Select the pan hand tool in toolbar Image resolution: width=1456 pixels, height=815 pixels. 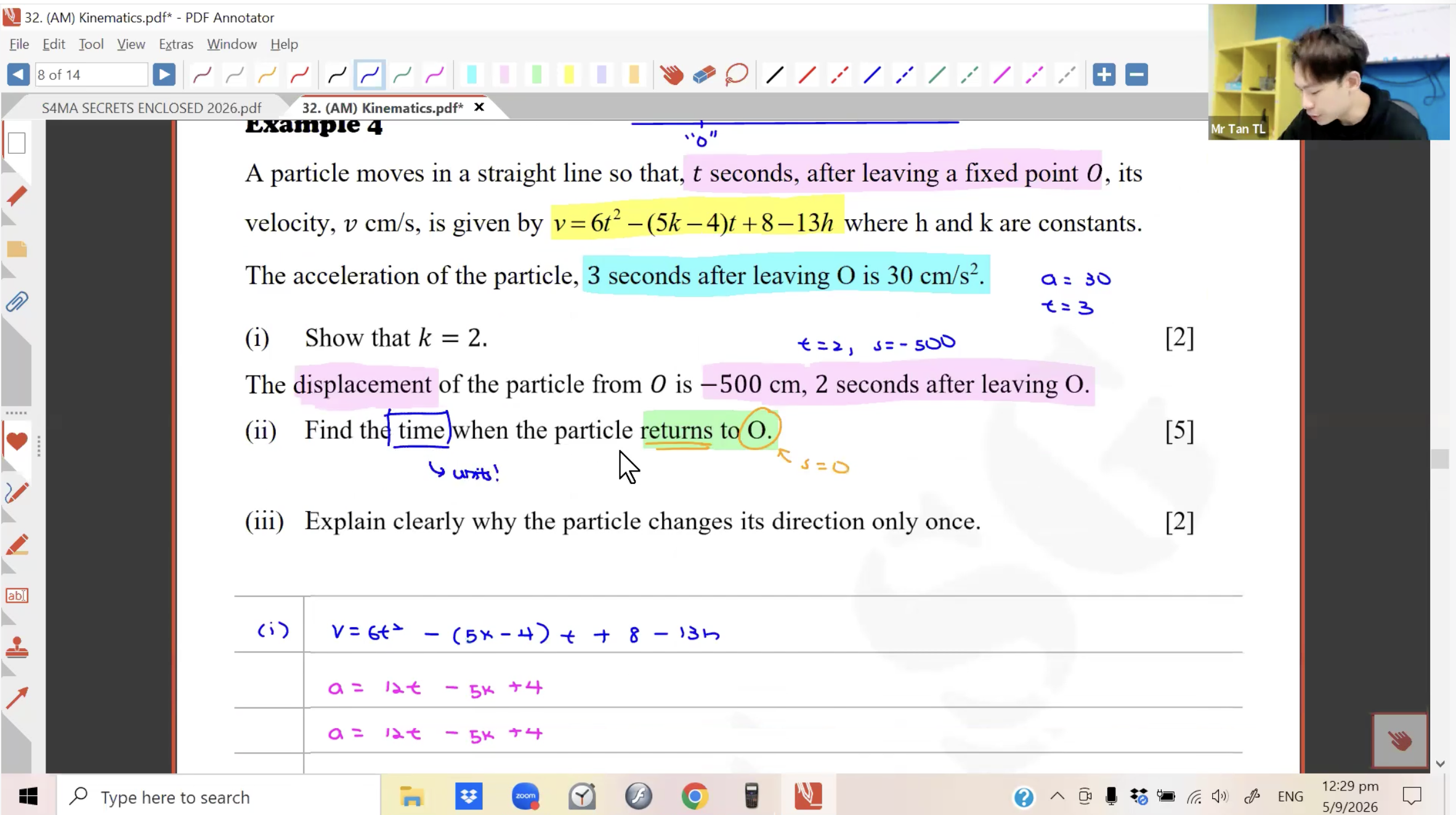pyautogui.click(x=671, y=75)
